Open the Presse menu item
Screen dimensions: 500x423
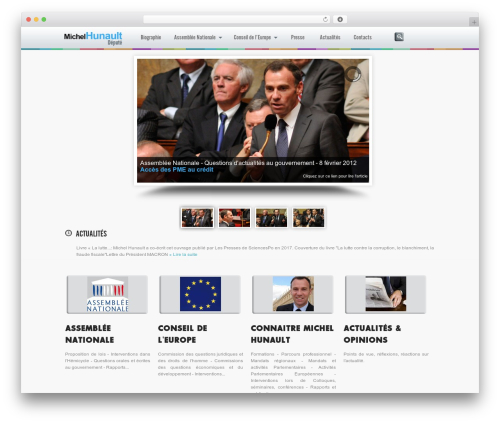(x=298, y=37)
